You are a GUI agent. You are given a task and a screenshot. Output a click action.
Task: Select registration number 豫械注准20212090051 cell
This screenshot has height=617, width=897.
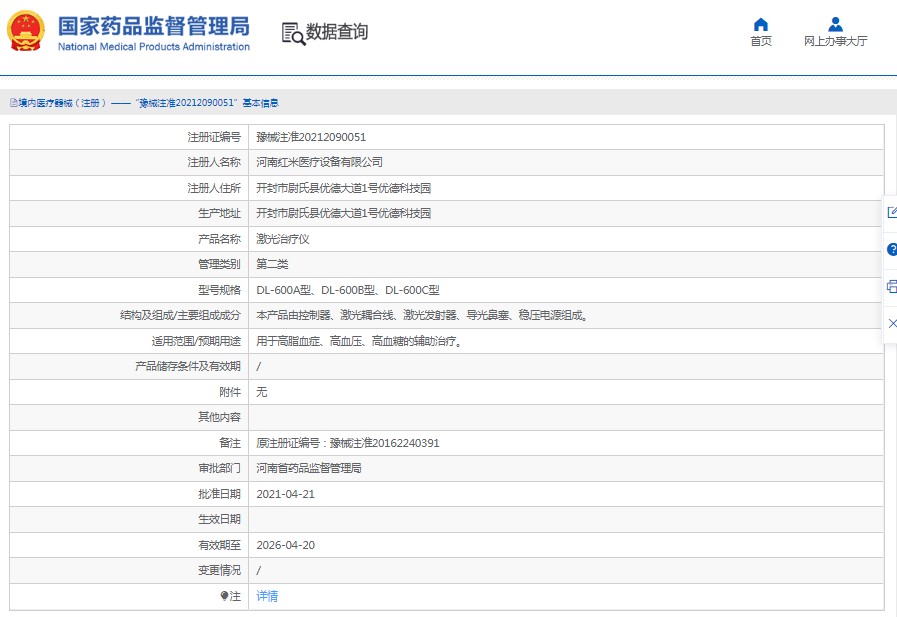[311, 137]
